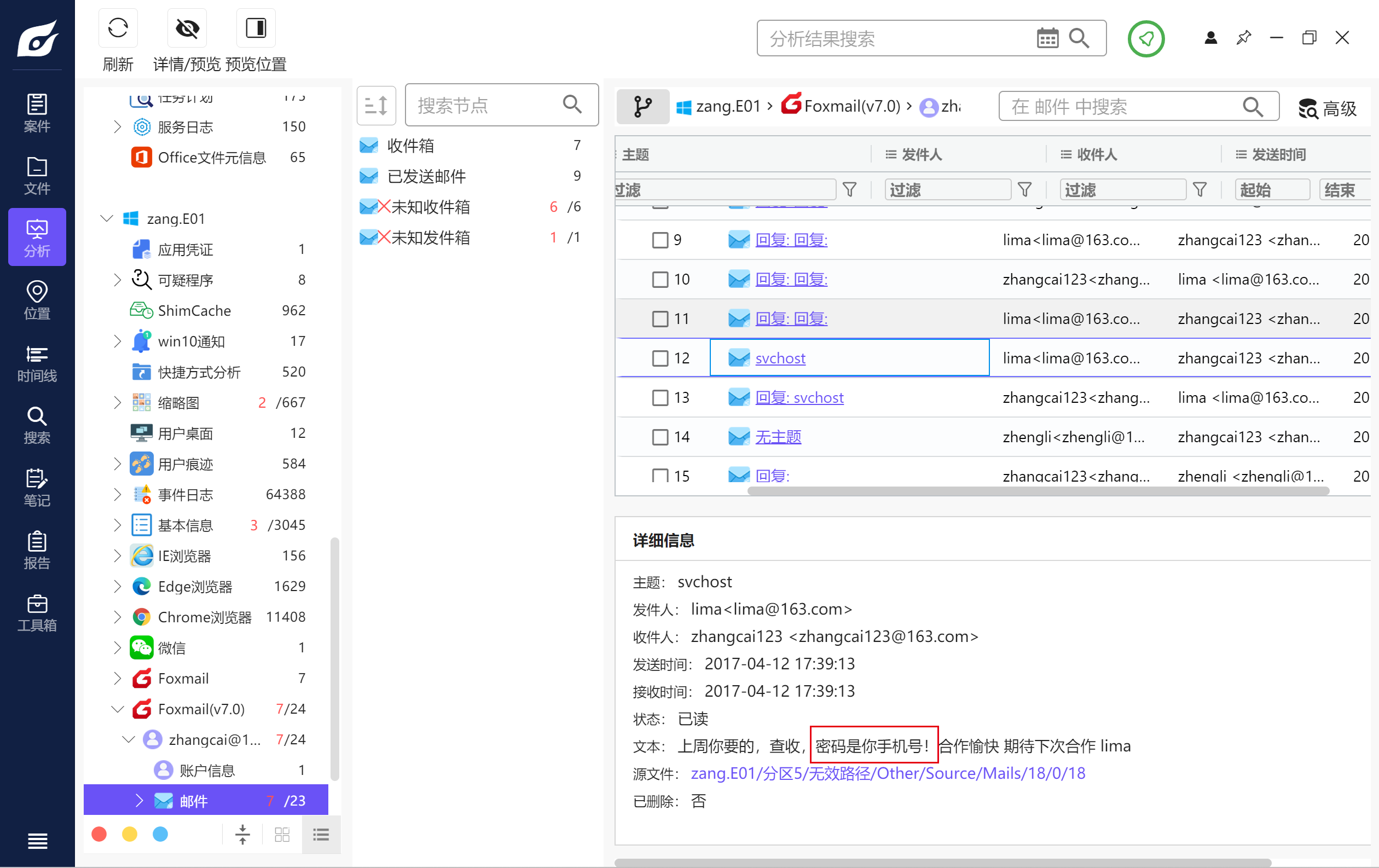
Task: Click the collapse-all icon beside color dots
Action: (x=243, y=834)
